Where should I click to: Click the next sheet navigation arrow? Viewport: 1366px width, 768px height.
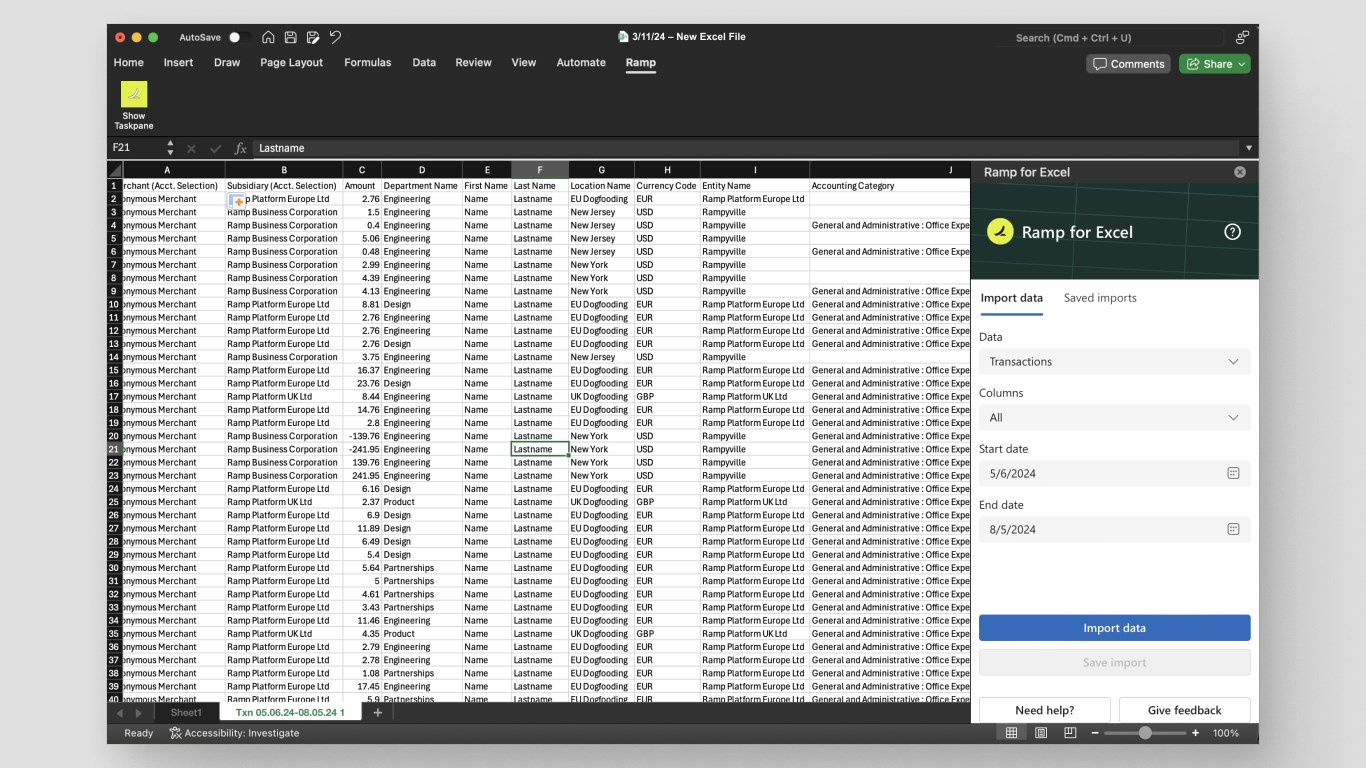tap(139, 713)
